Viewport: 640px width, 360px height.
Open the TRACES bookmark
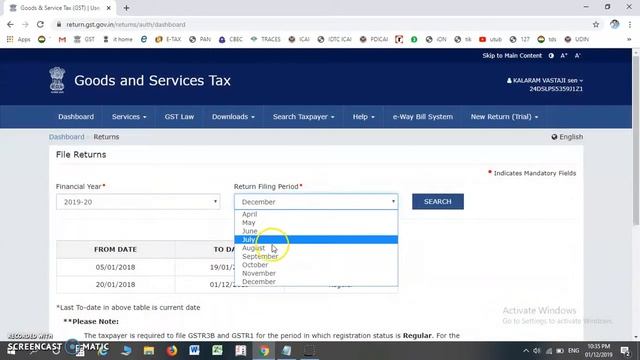(265, 39)
